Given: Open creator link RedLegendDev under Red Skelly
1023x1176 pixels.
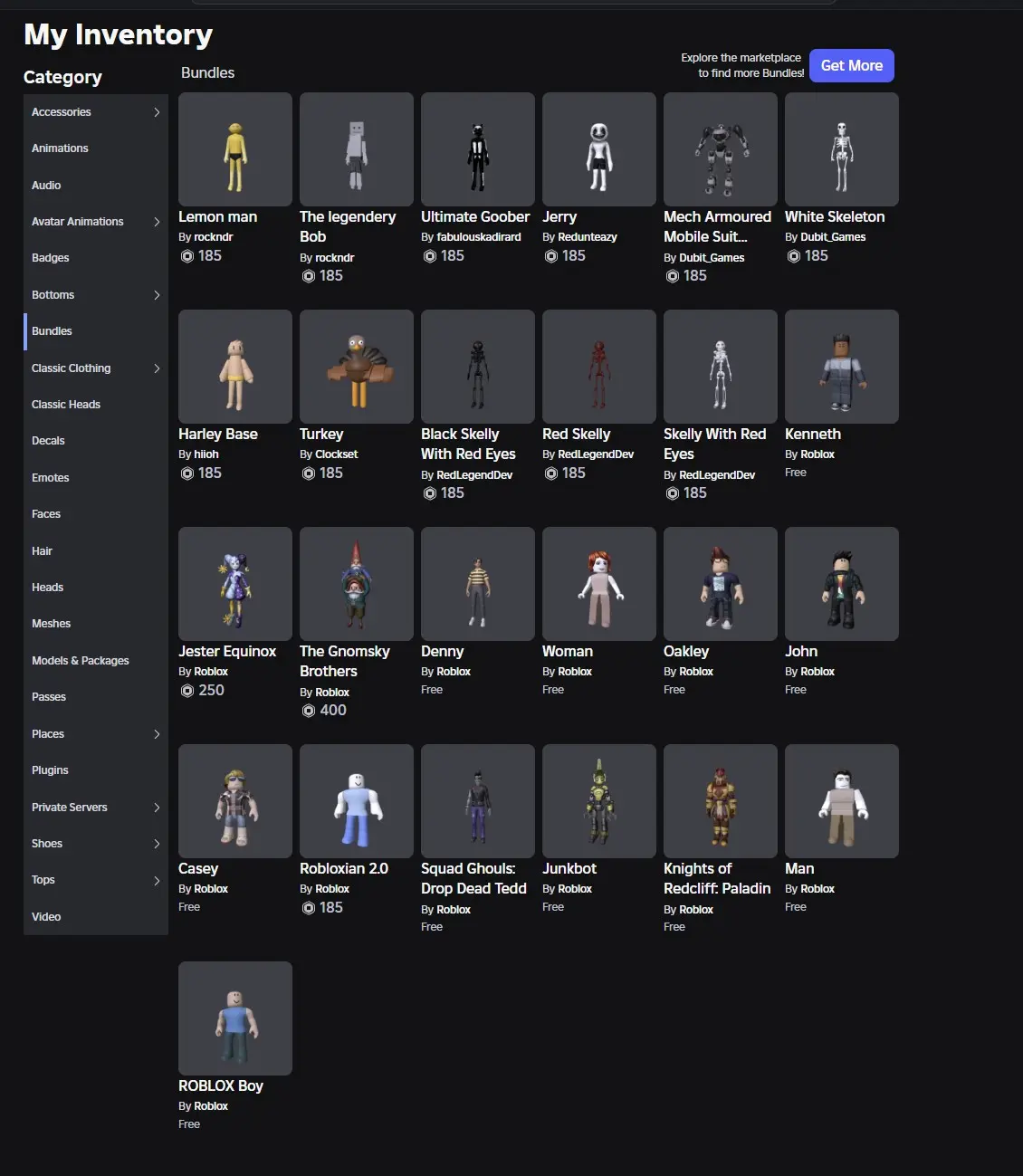Looking at the screenshot, I should (596, 454).
